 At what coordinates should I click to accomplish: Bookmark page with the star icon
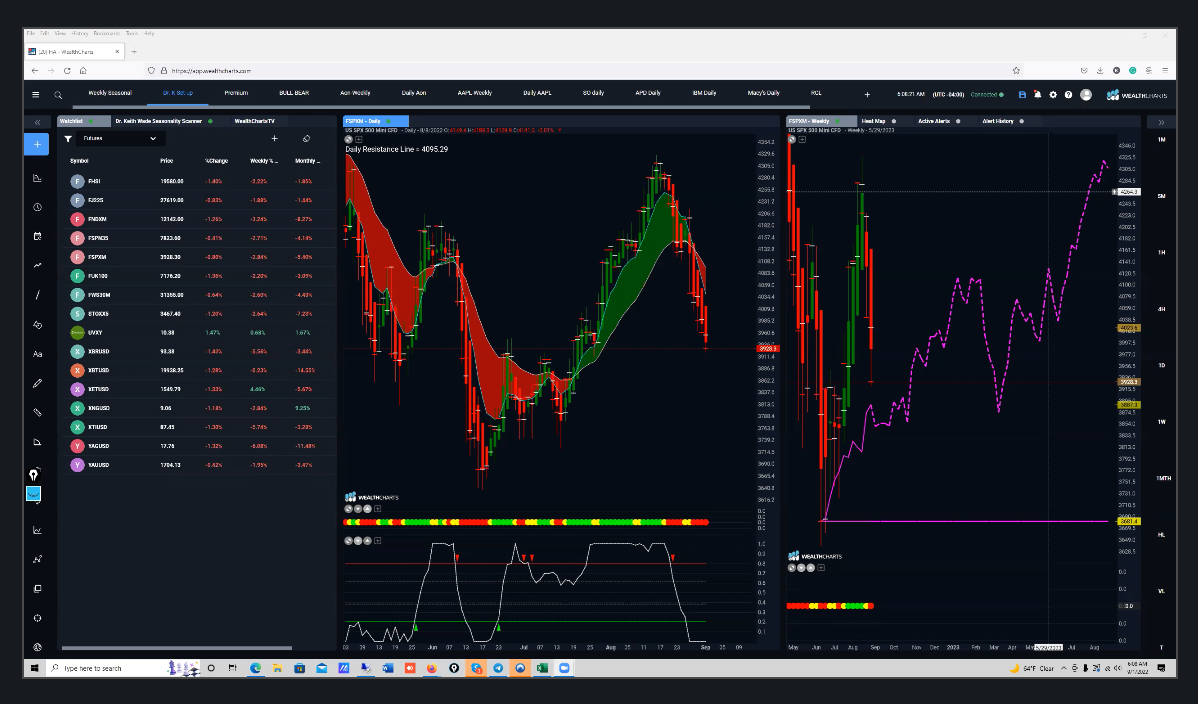[1016, 70]
